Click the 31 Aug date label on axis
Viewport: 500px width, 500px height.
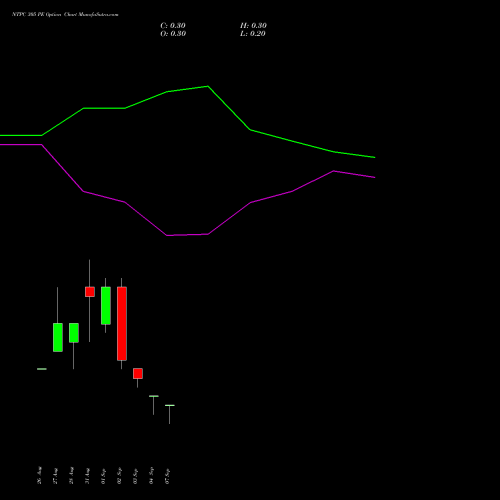(88, 475)
